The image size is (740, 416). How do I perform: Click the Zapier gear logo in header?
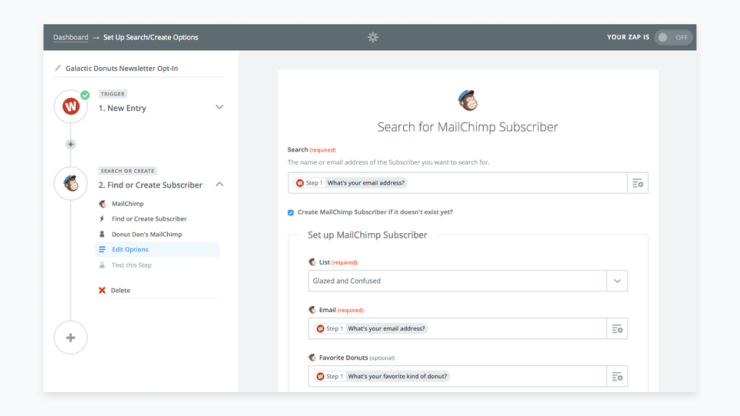click(x=373, y=37)
